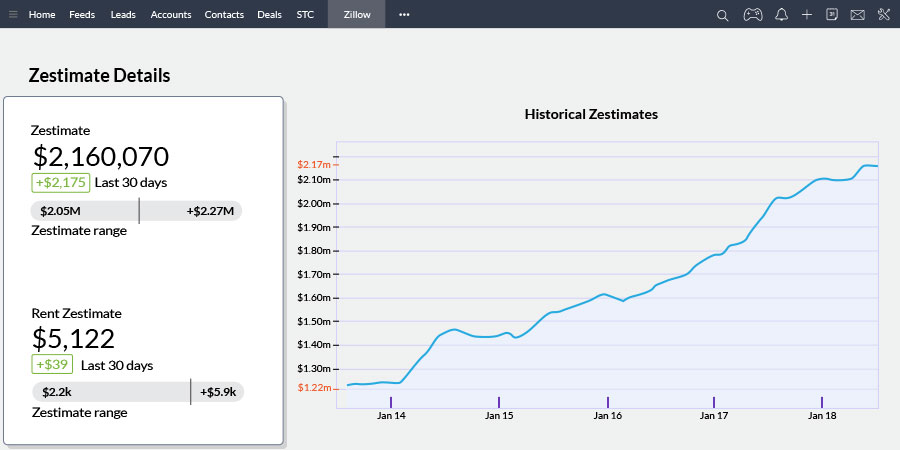Image resolution: width=900 pixels, height=450 pixels.
Task: Open the notifications bell
Action: pyautogui.click(x=781, y=15)
